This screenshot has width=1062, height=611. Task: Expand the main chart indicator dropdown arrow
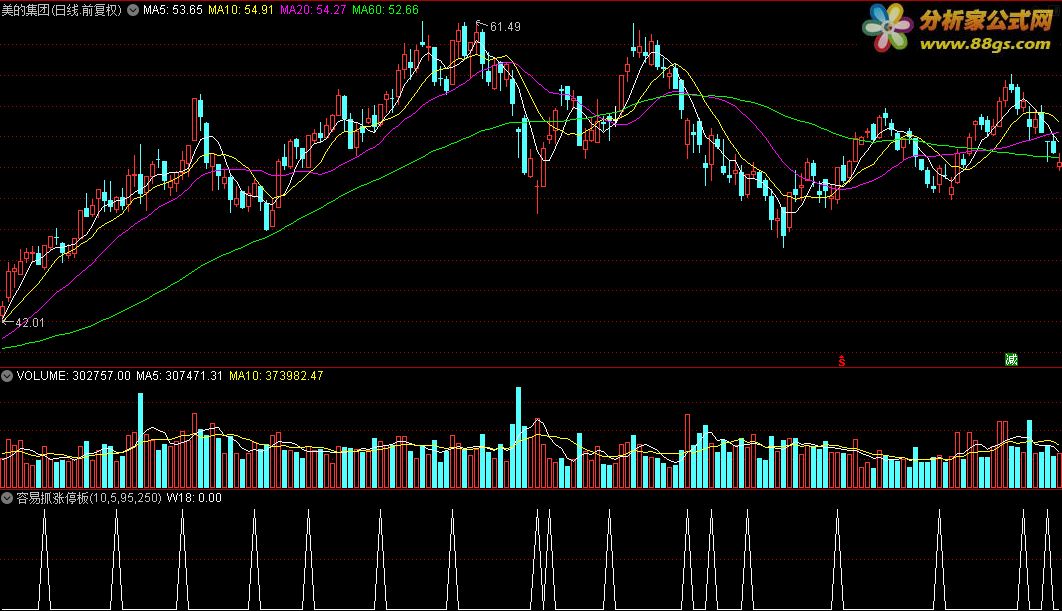point(133,10)
